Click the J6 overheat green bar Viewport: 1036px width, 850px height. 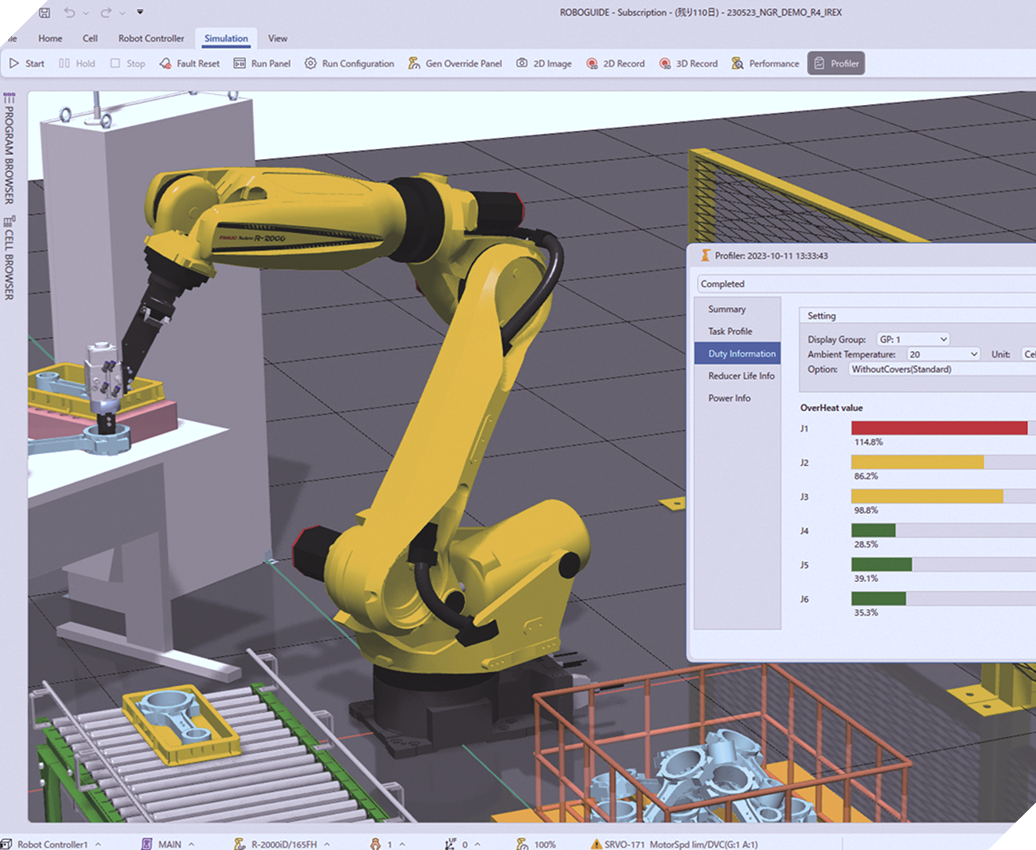[x=878, y=599]
